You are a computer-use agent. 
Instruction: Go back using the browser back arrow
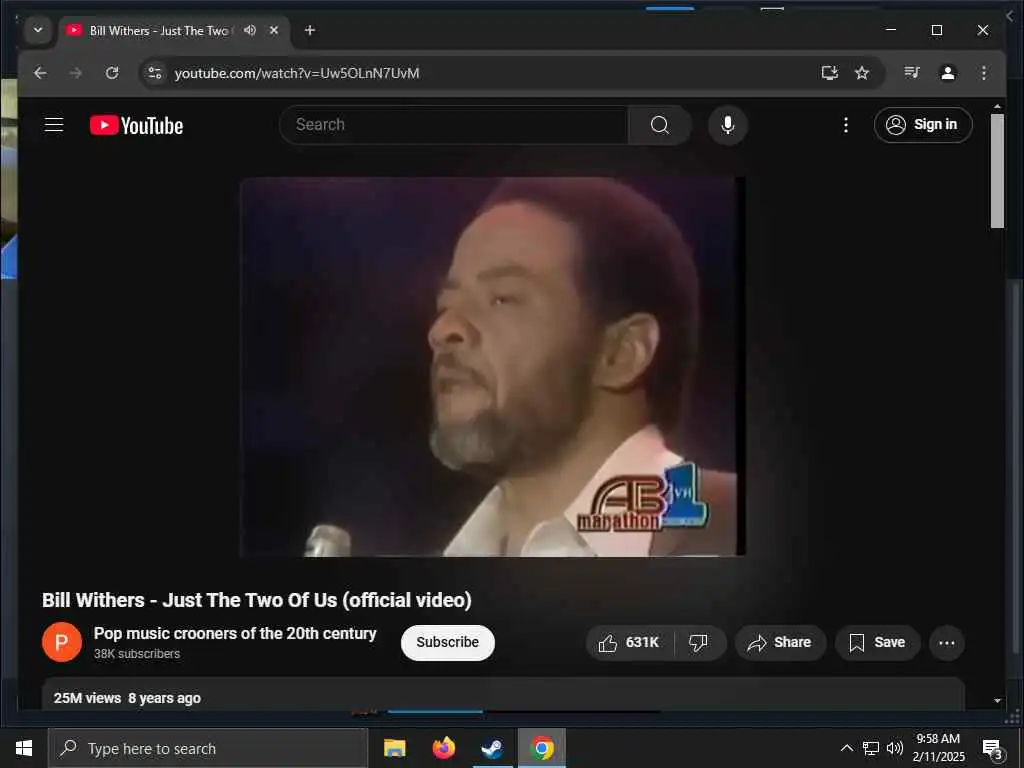coord(40,73)
